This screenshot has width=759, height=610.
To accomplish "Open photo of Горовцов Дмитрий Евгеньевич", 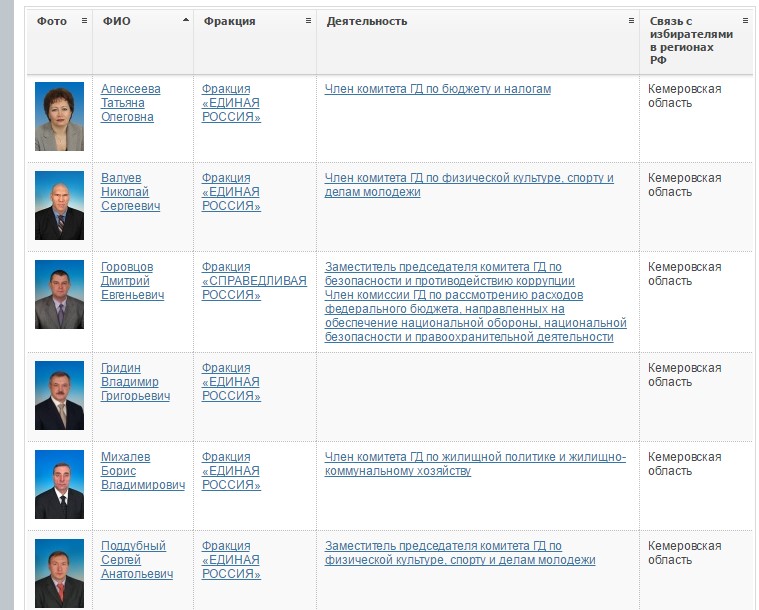I will click(x=59, y=294).
